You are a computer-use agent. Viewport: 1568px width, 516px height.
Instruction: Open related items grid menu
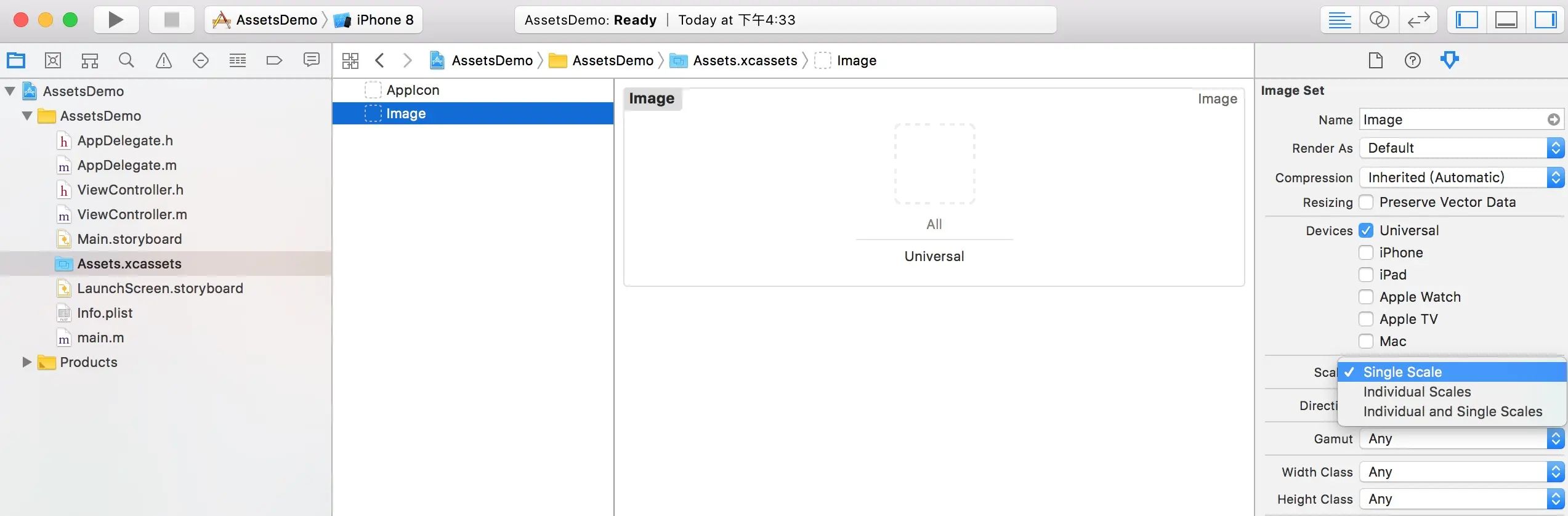[350, 60]
